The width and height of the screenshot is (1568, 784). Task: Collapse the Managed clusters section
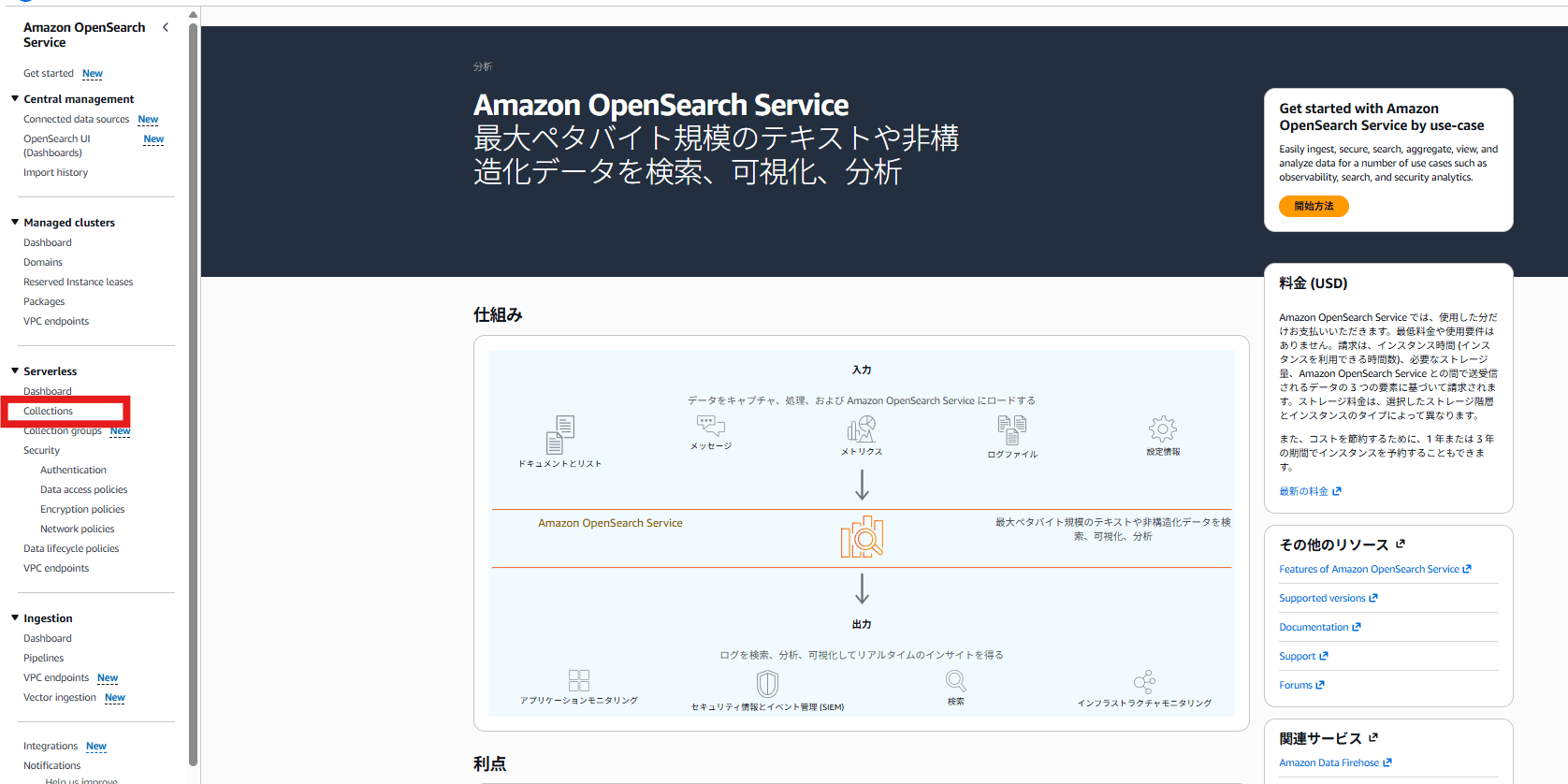coord(15,222)
